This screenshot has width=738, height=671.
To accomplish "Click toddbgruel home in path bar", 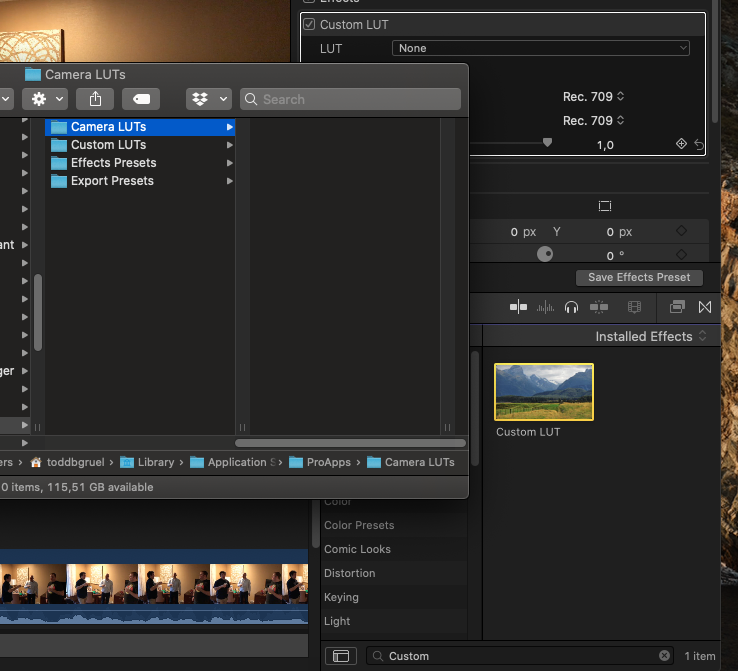I will 67,462.
